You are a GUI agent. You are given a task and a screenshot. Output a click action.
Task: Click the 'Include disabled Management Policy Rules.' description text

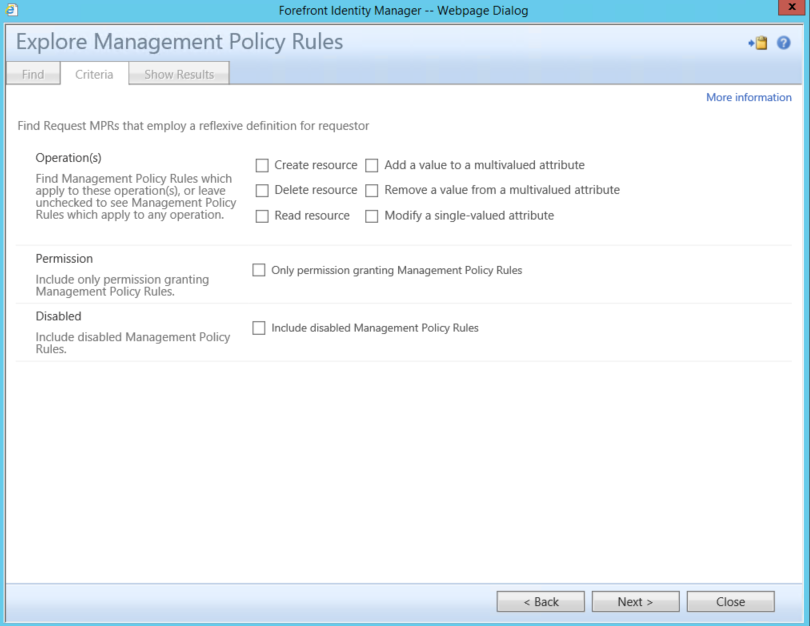click(133, 343)
